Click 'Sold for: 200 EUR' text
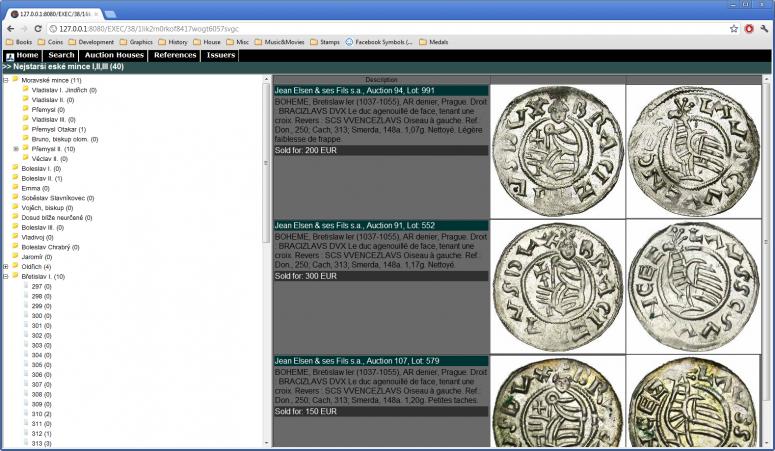Image resolution: width=775 pixels, height=451 pixels. click(305, 150)
